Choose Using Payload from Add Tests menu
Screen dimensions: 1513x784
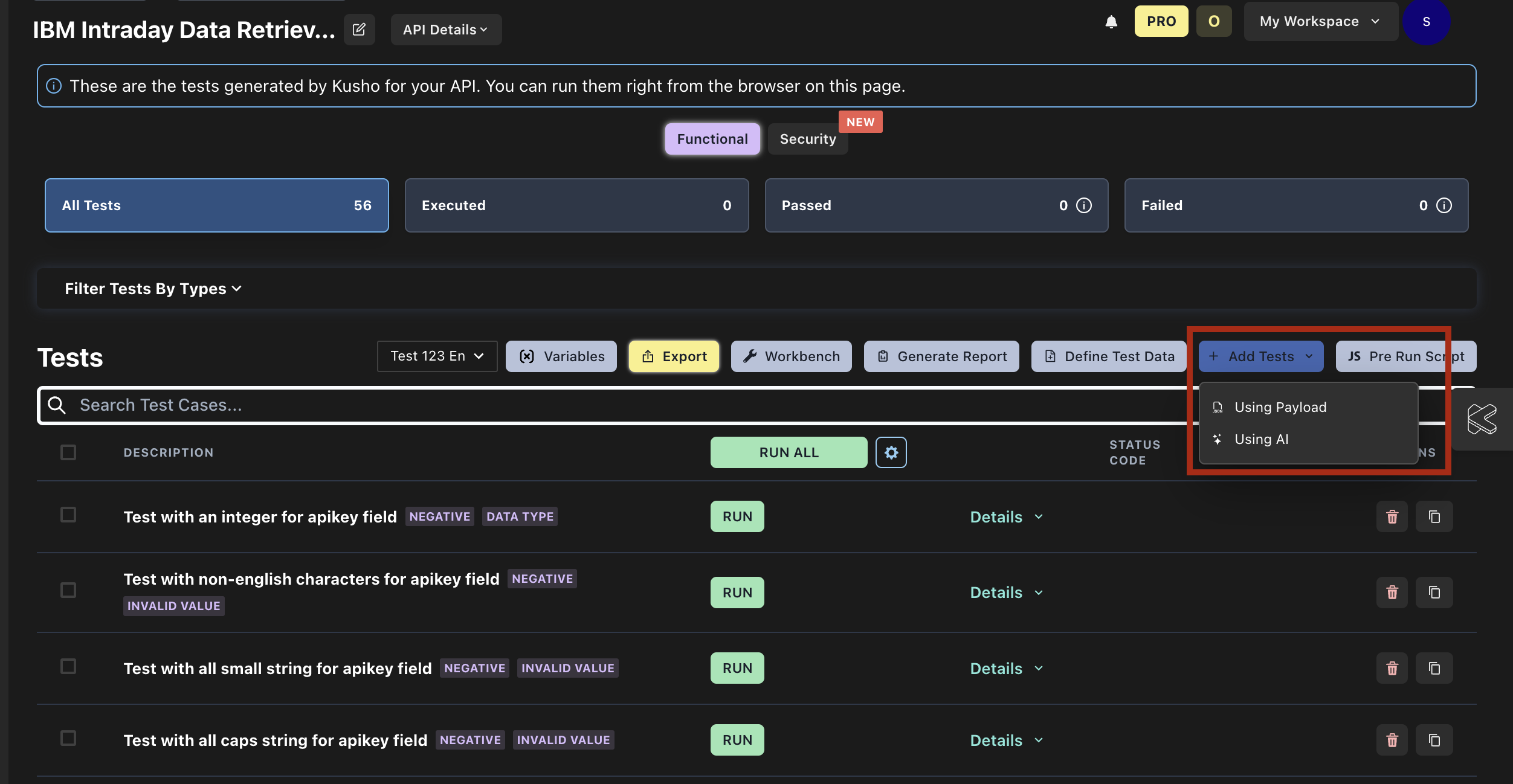(x=1308, y=407)
